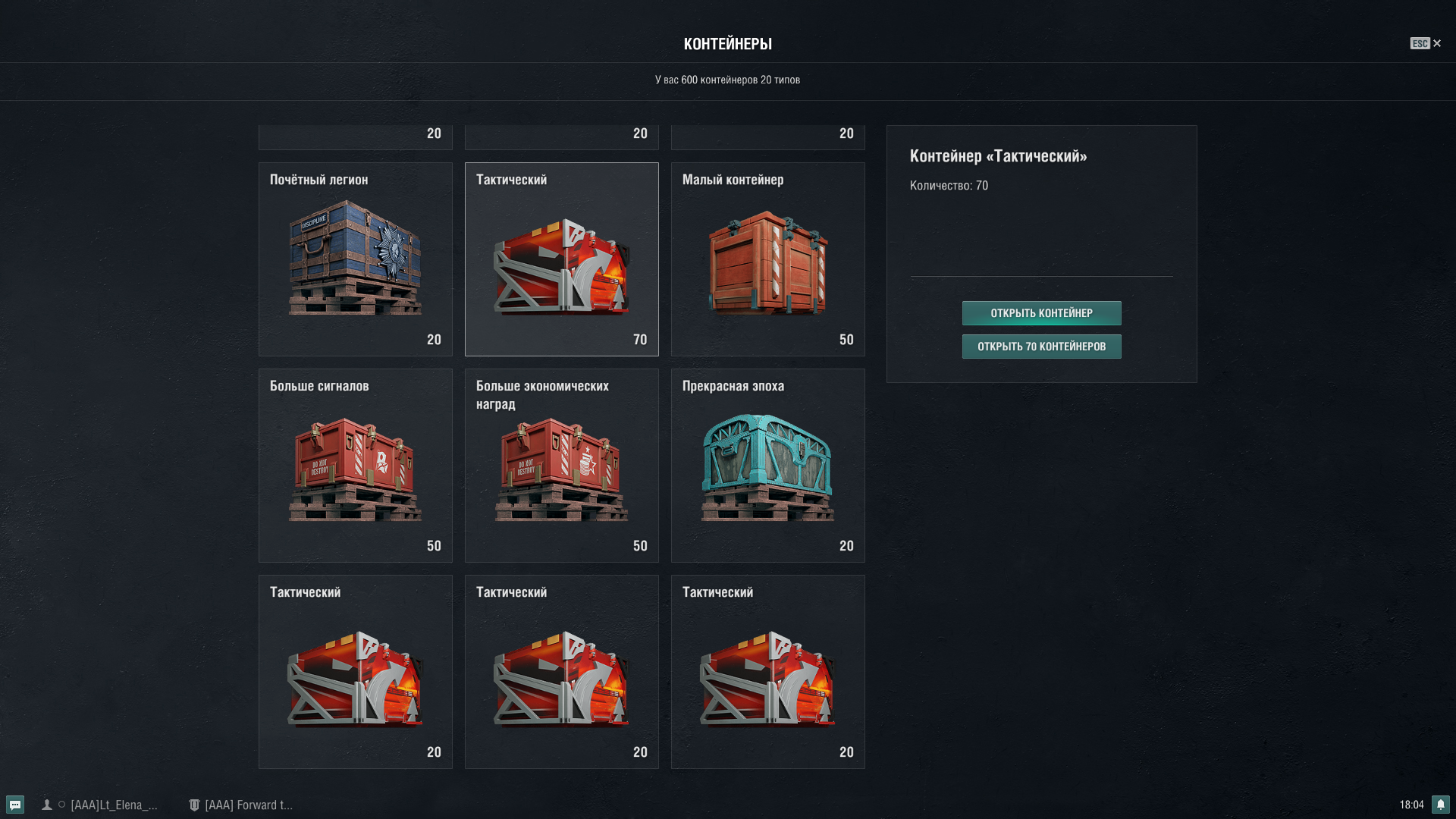Image resolution: width=1456 pixels, height=819 pixels.
Task: Click the Почётный легион label
Action: tap(319, 180)
